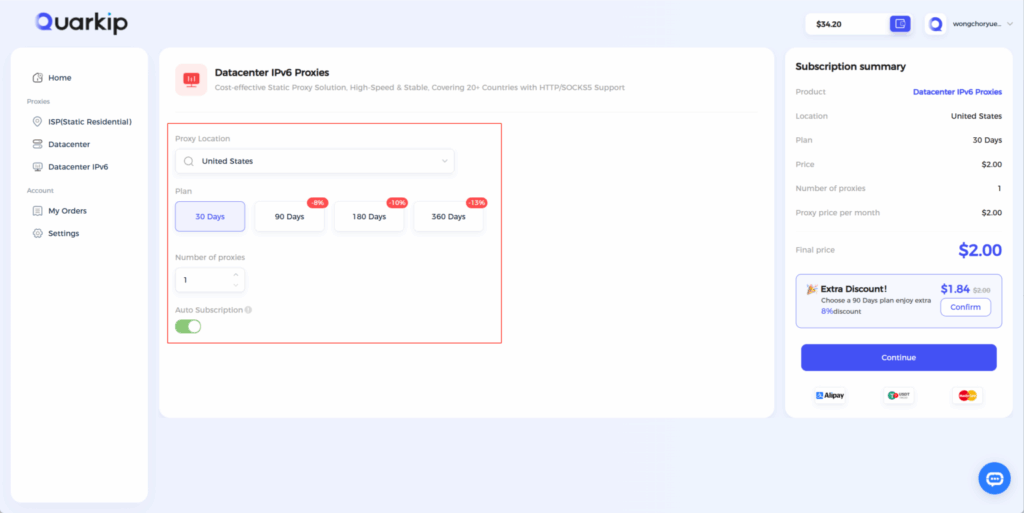
Task: Increase number of proxies with up arrow
Action: coord(236,275)
